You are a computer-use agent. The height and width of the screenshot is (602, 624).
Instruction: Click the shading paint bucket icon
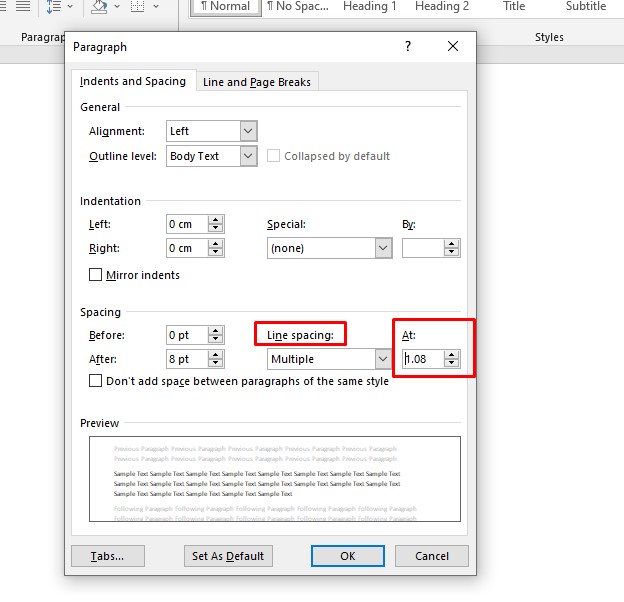[x=99, y=7]
